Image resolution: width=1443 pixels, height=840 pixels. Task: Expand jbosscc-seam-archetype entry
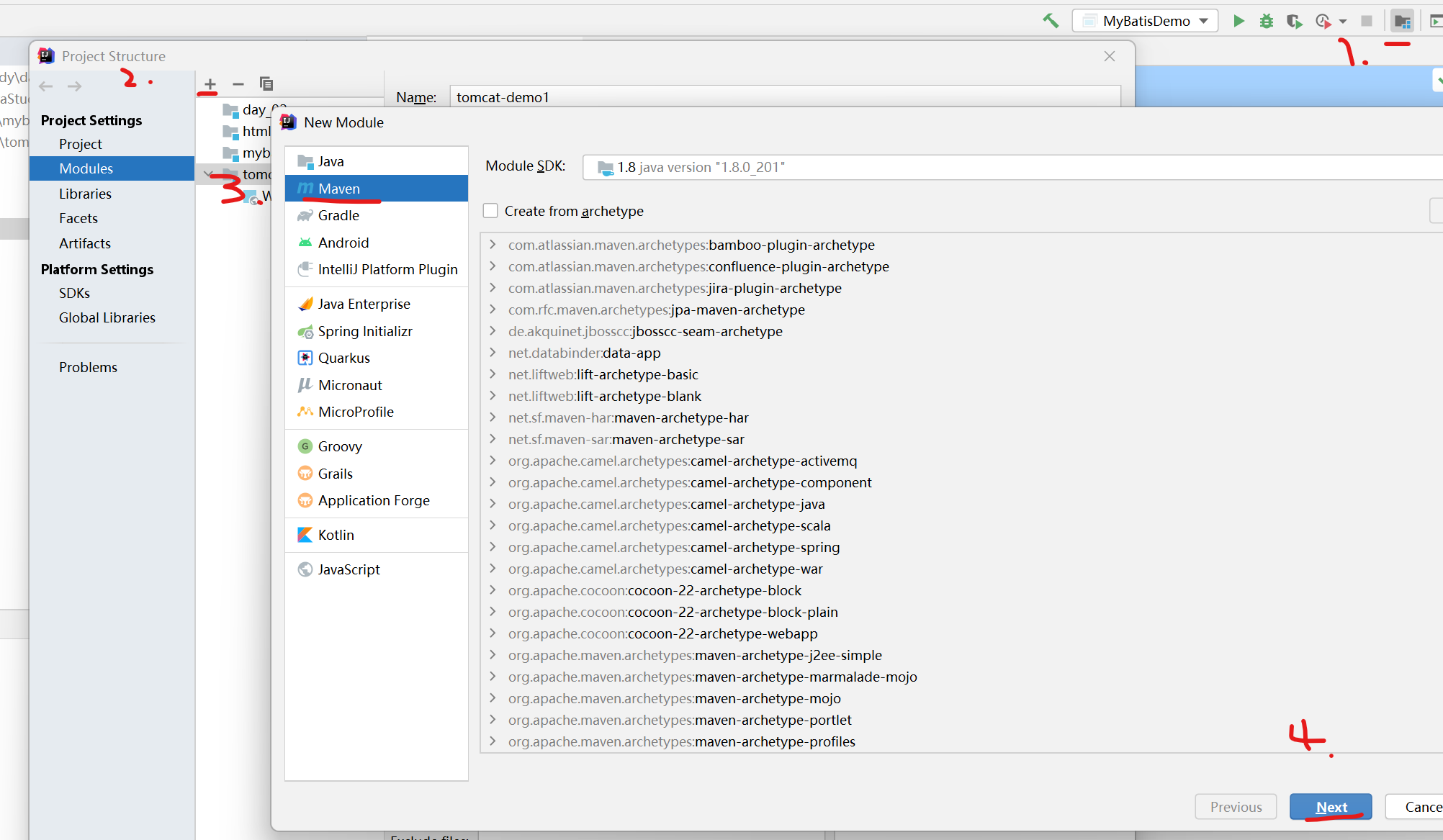click(493, 331)
